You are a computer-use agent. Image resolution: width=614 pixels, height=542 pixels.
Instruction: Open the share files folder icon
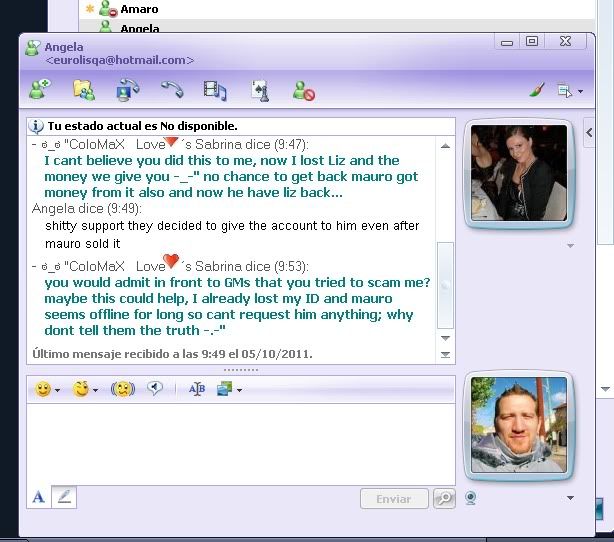click(x=83, y=91)
